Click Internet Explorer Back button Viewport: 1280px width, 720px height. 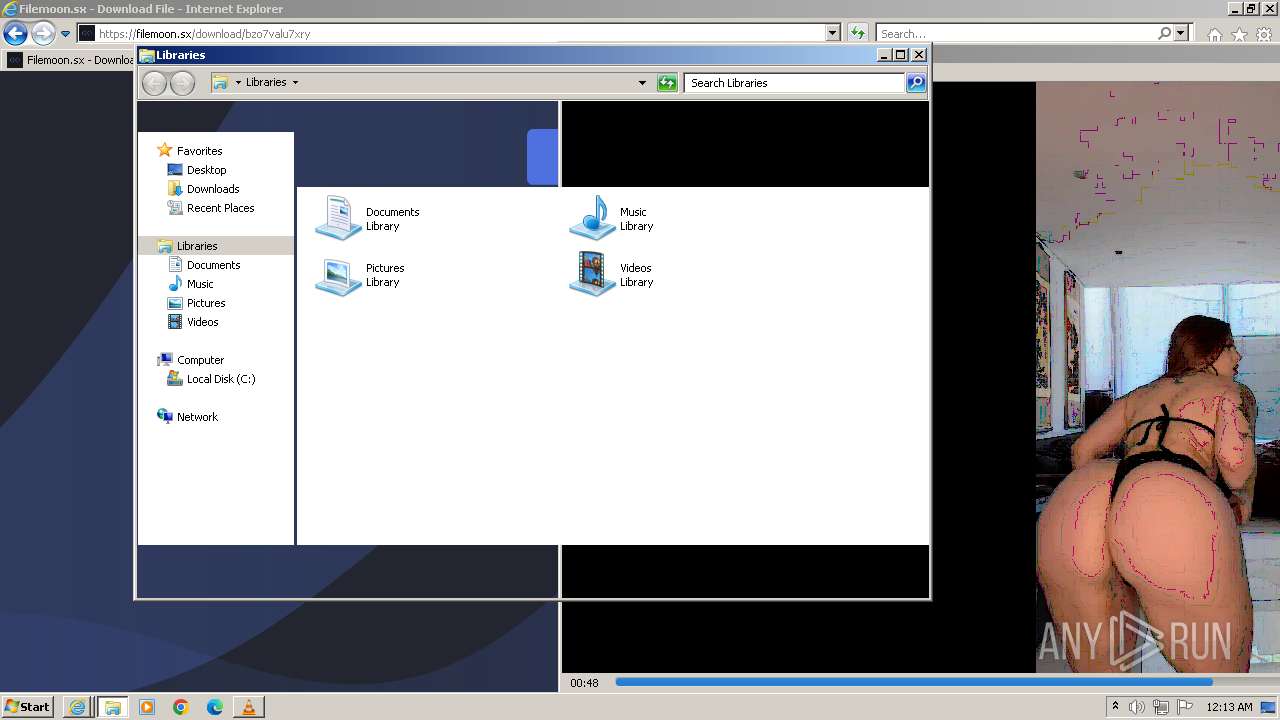pos(14,33)
